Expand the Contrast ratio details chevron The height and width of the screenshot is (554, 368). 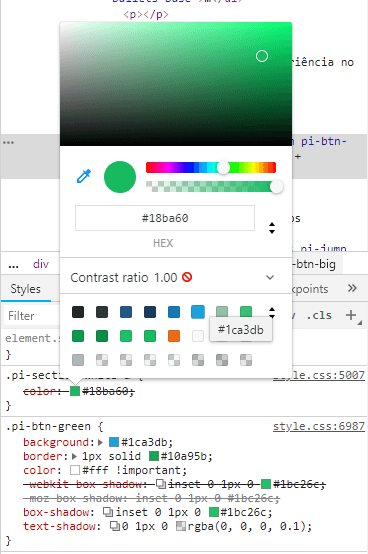(270, 277)
